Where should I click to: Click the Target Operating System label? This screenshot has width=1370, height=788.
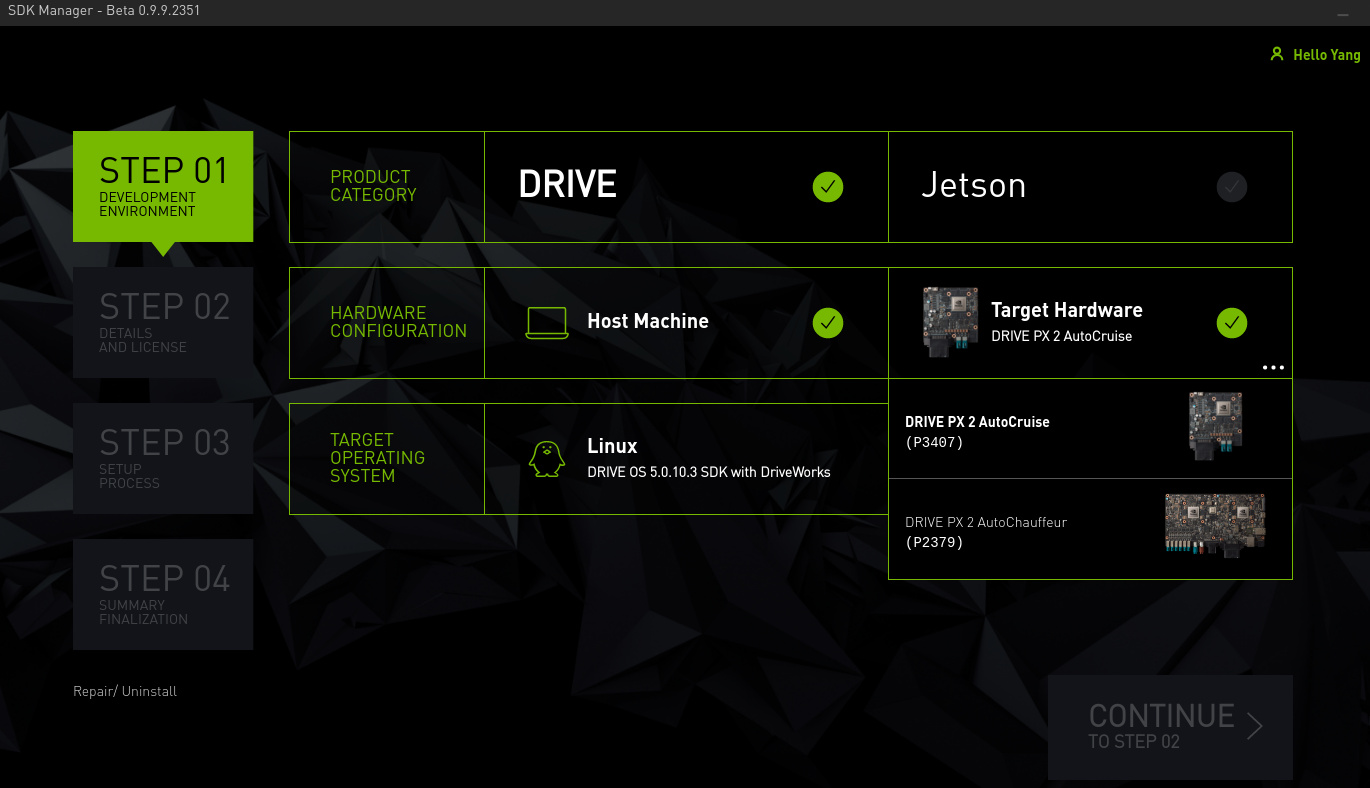coord(377,458)
